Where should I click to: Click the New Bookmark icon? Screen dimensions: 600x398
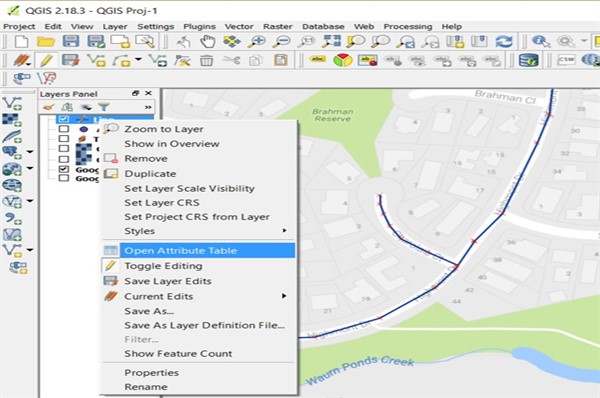[455, 41]
